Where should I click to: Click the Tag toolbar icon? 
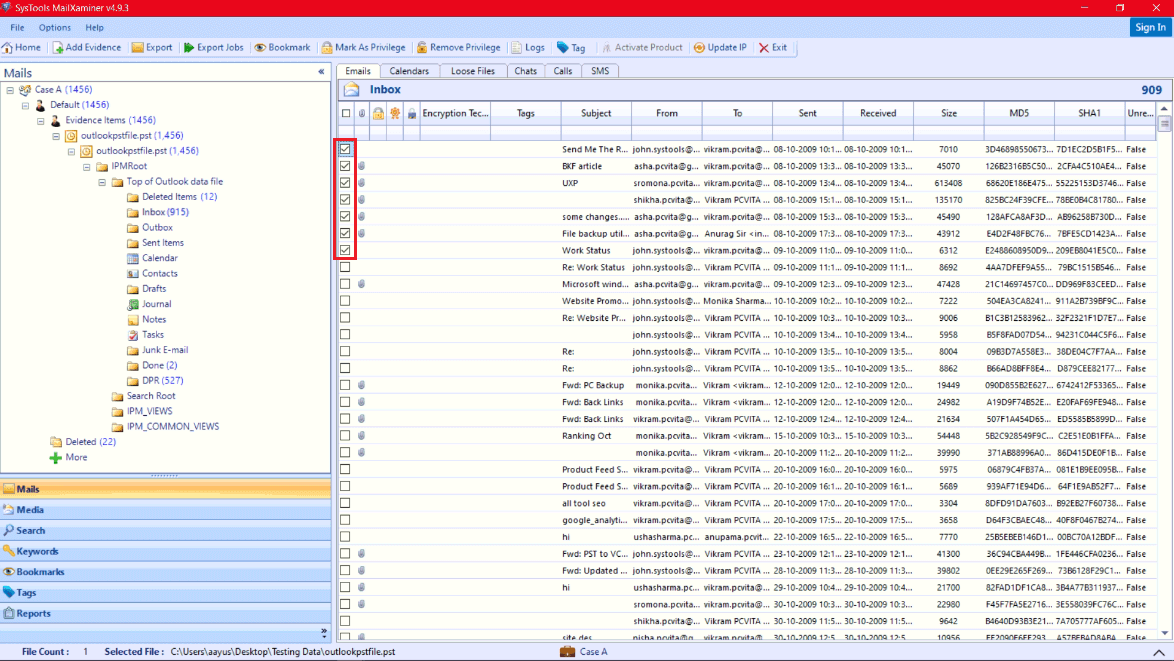click(563, 48)
